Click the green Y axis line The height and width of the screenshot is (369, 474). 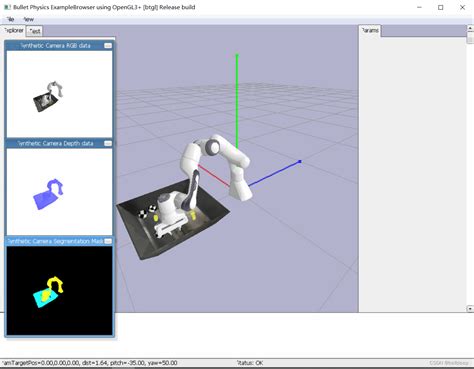237,100
